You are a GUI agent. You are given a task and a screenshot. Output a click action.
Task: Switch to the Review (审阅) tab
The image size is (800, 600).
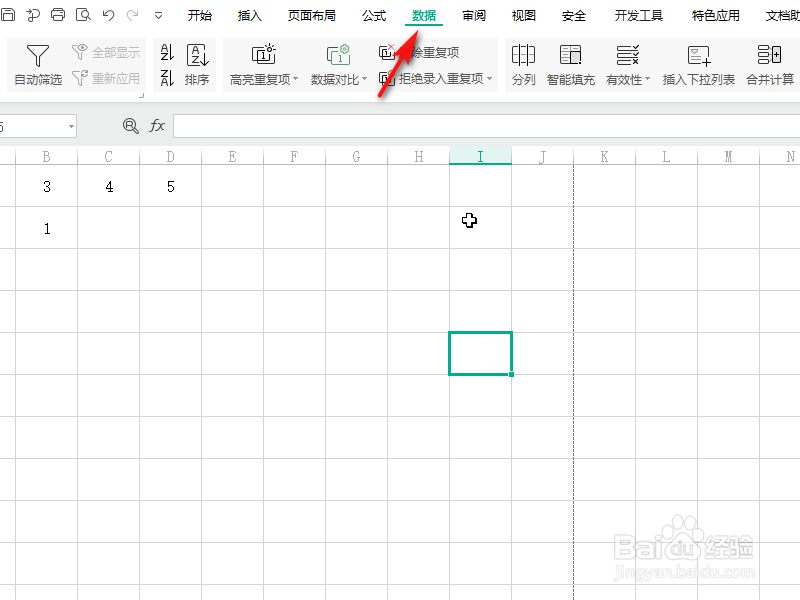[x=473, y=15]
